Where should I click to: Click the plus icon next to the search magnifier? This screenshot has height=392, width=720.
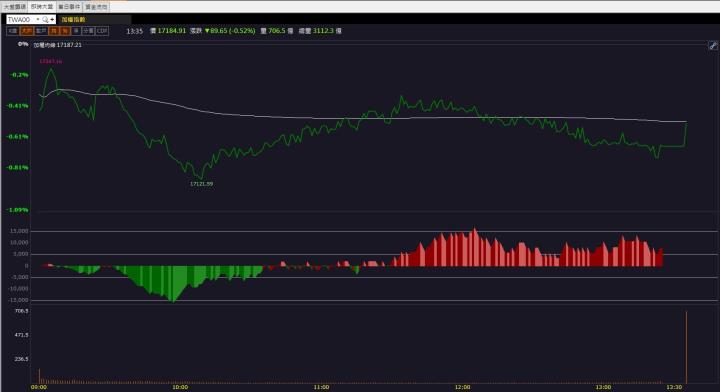coord(52,19)
